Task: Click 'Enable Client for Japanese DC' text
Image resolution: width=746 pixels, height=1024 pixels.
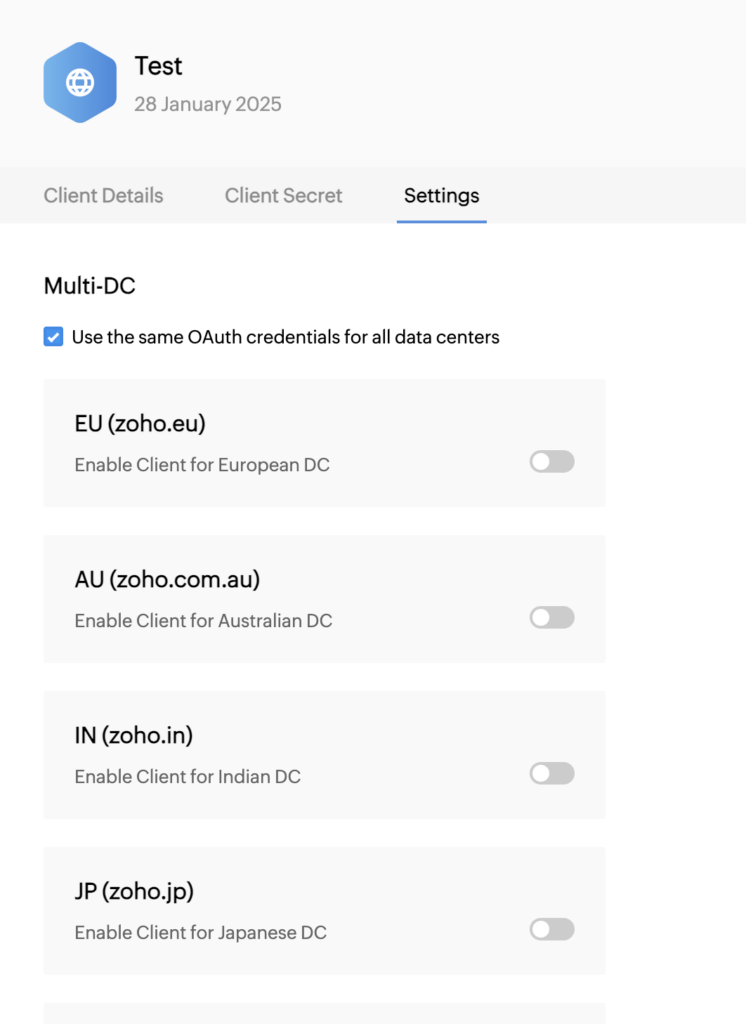Action: (x=201, y=933)
